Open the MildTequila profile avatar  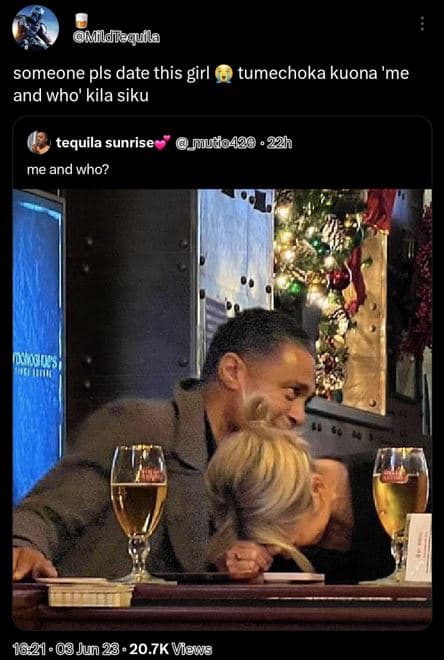tap(35, 28)
